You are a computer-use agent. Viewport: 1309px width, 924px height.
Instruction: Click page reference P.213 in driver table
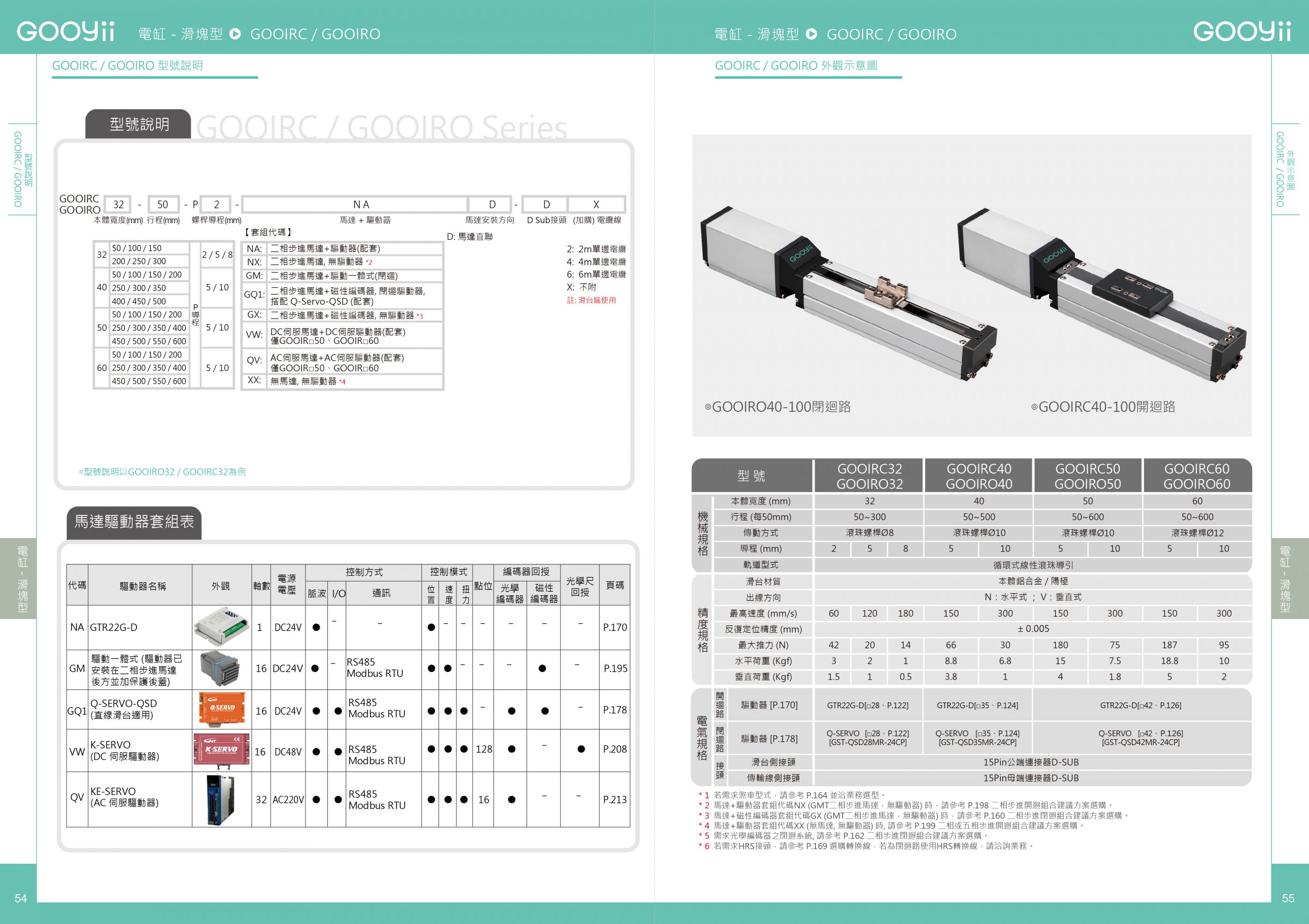point(615,799)
